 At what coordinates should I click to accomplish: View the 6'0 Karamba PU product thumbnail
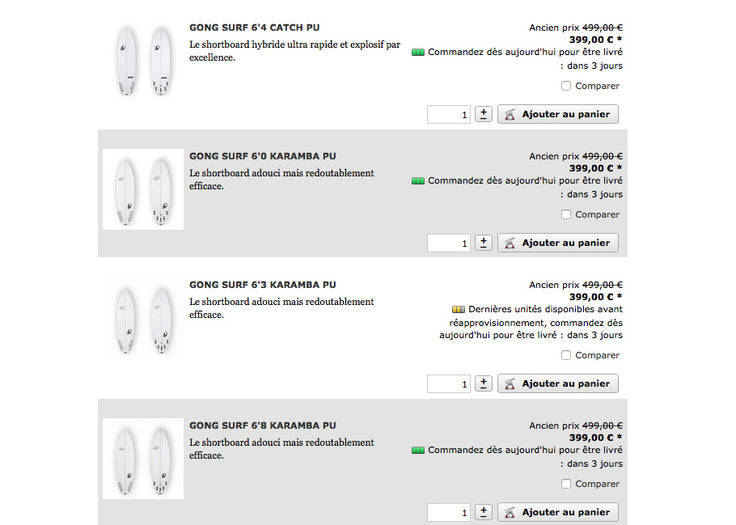pyautogui.click(x=143, y=190)
